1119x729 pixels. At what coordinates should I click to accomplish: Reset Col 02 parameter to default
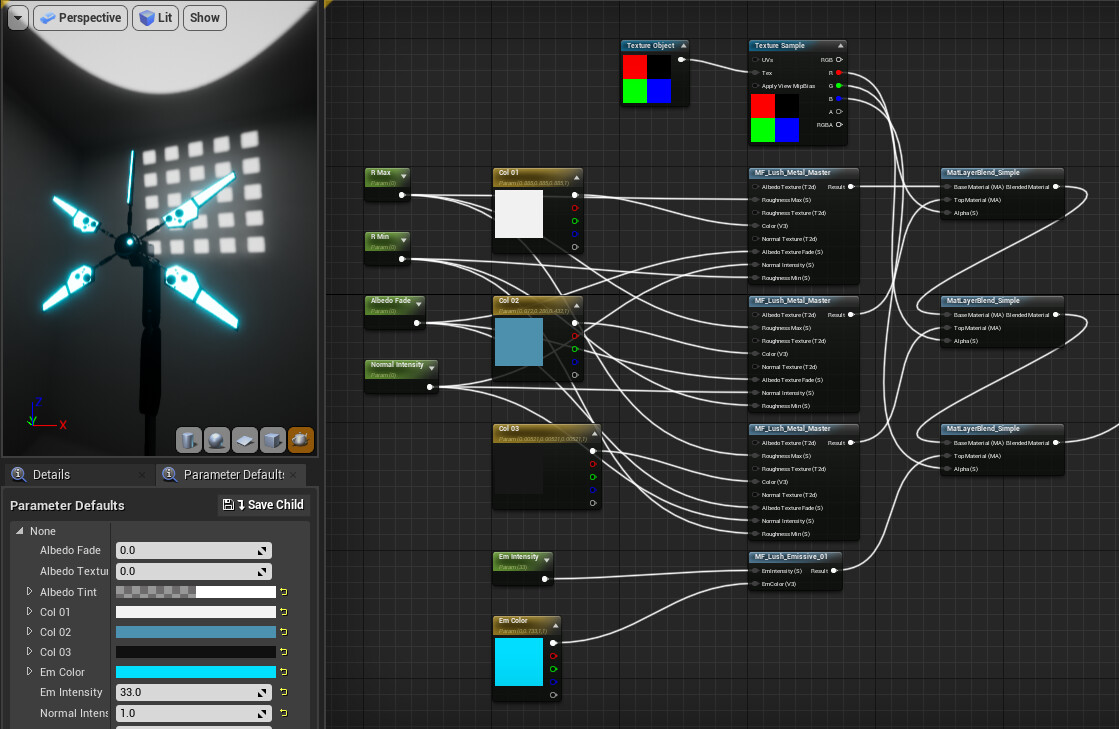coord(284,632)
